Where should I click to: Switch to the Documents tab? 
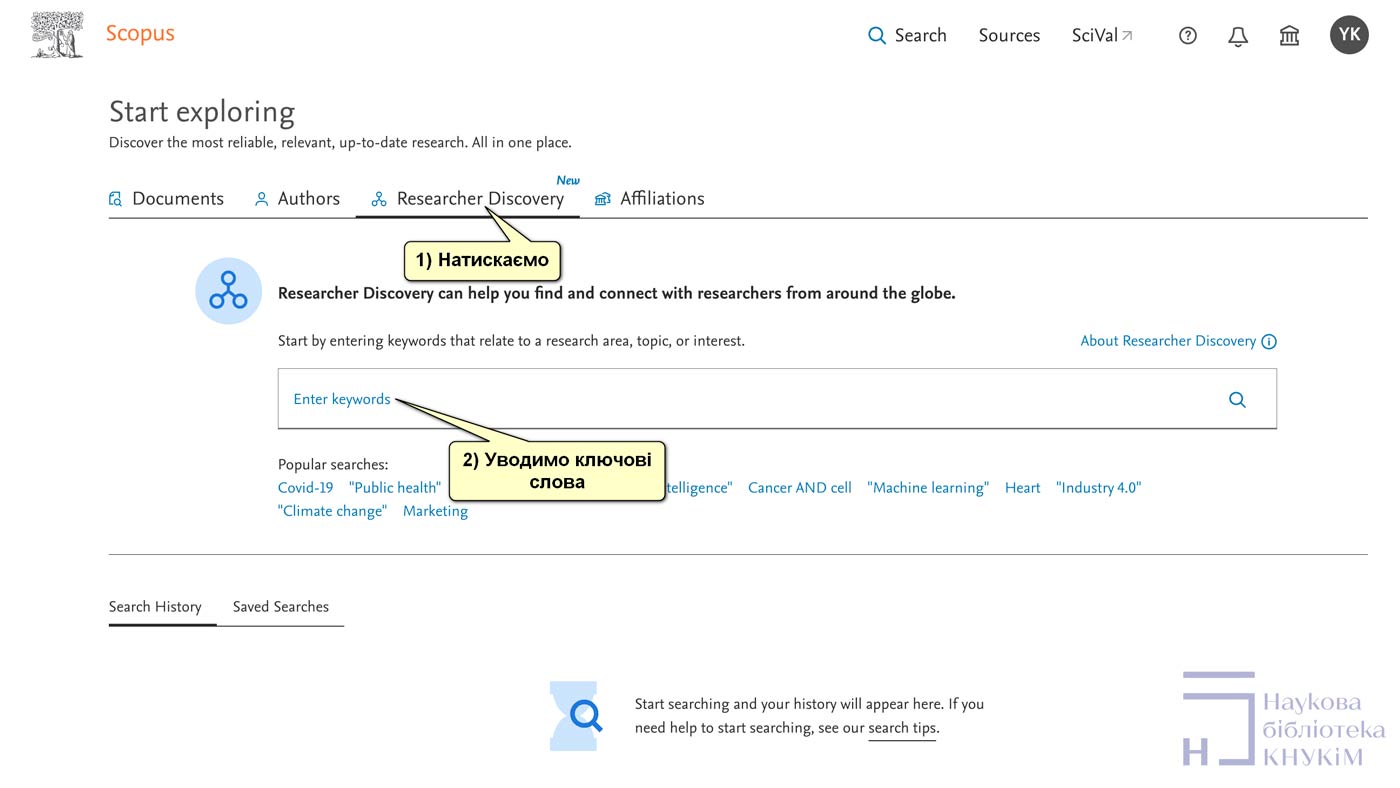point(167,199)
